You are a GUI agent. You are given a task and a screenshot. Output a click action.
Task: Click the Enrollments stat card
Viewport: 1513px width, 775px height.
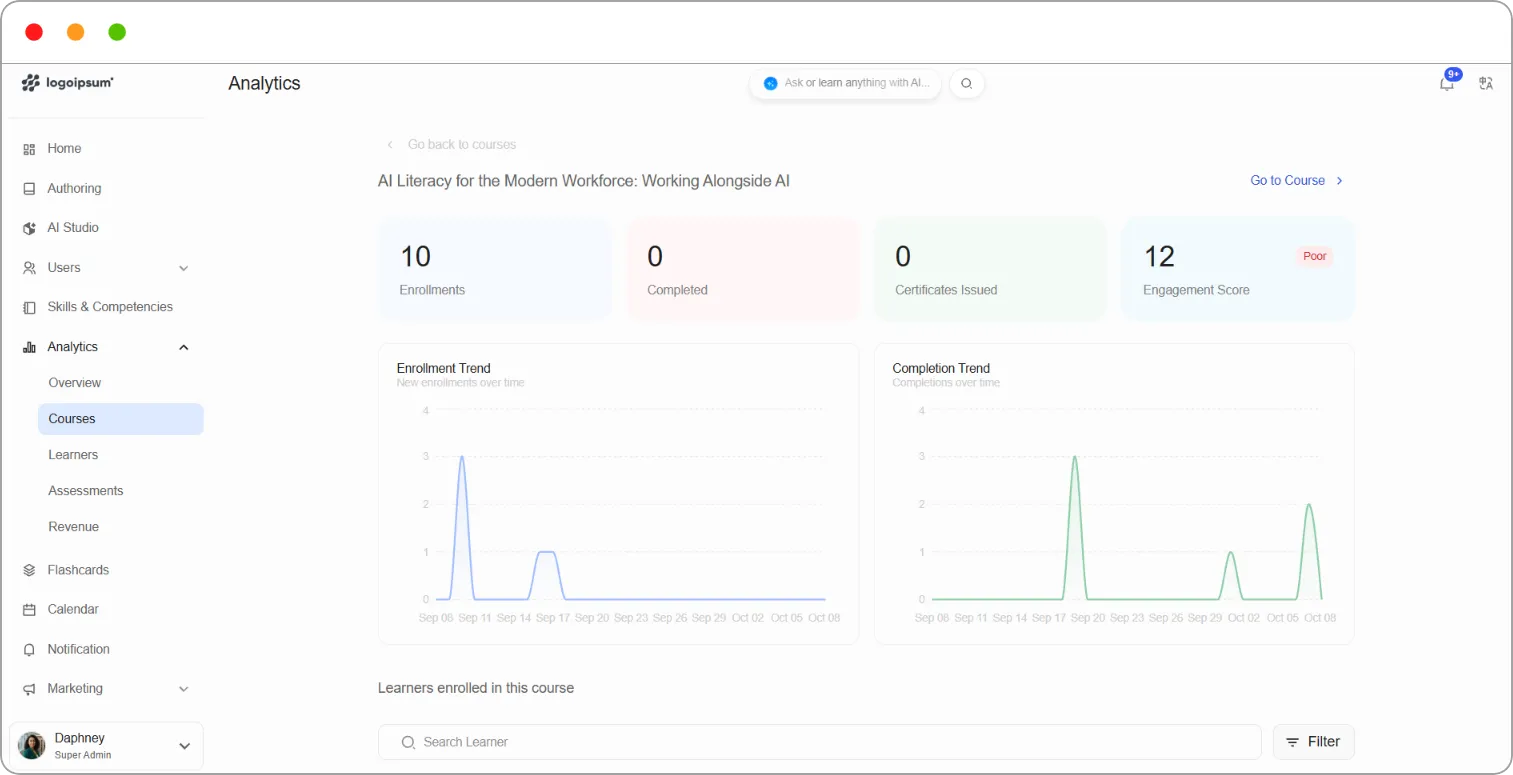pyautogui.click(x=495, y=270)
